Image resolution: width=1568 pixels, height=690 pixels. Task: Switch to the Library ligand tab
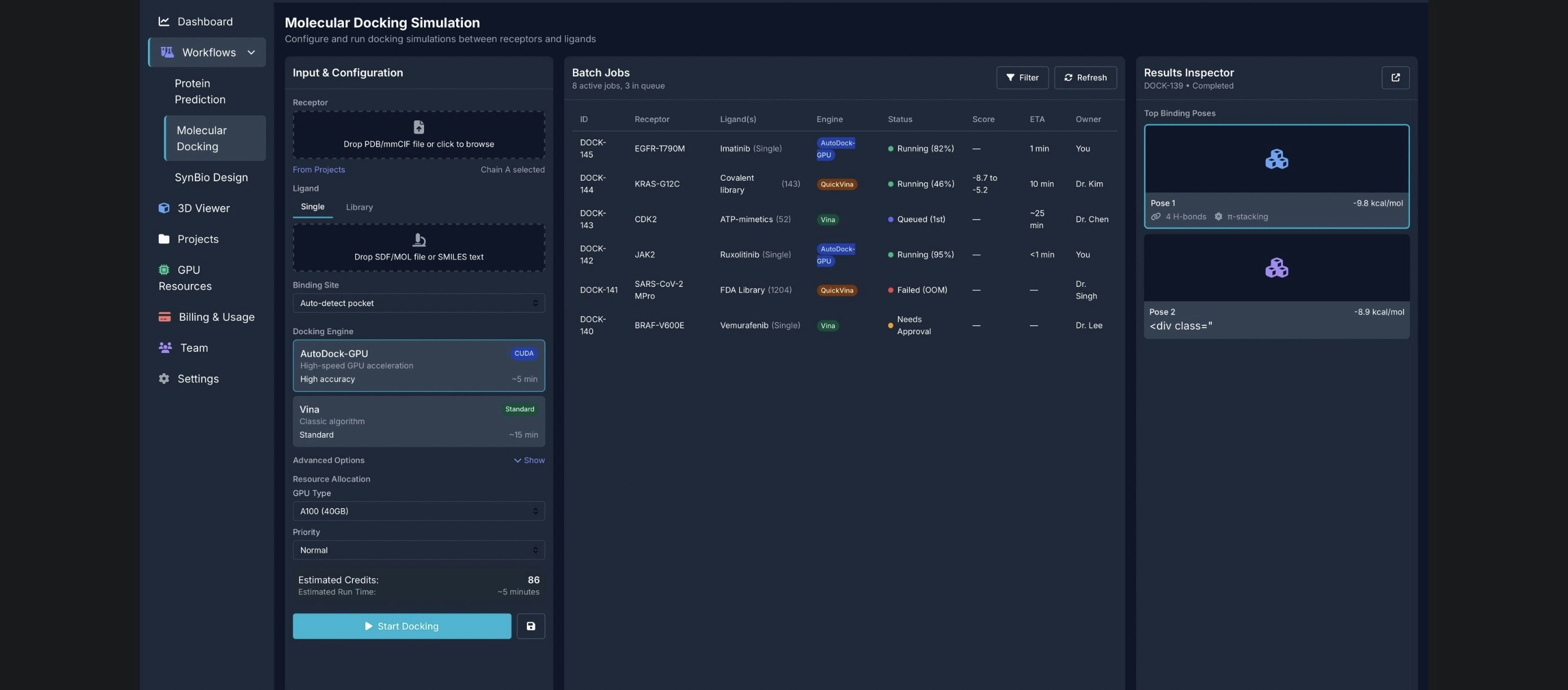pyautogui.click(x=359, y=207)
